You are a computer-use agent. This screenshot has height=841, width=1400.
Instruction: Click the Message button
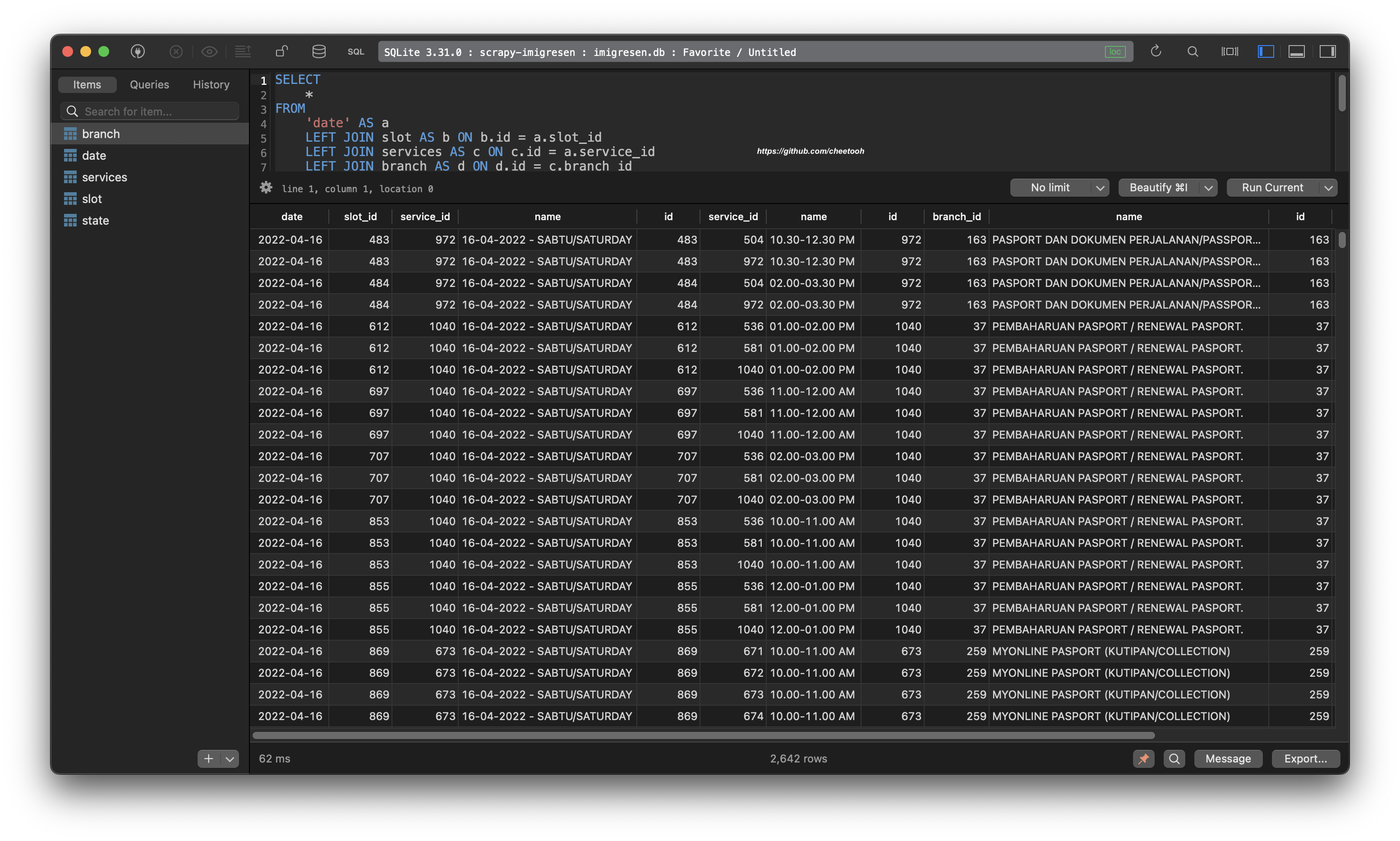(1228, 759)
